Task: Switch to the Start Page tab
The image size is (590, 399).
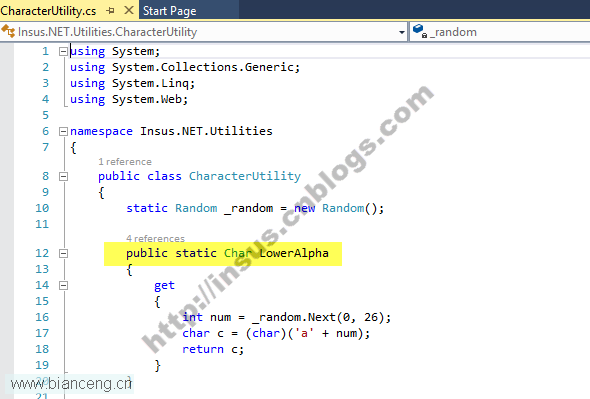Action: pyautogui.click(x=169, y=11)
